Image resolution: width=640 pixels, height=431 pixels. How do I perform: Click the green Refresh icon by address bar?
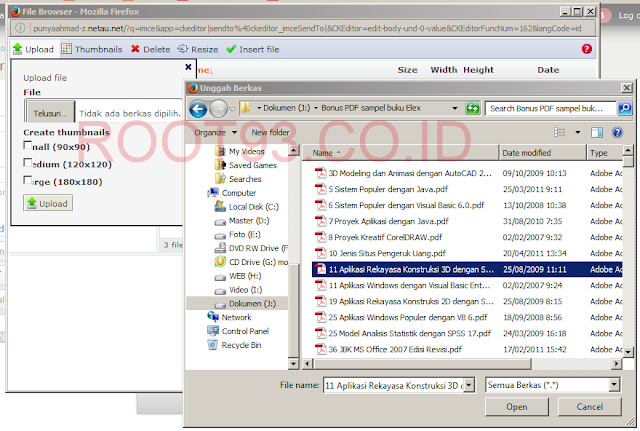(x=473, y=109)
